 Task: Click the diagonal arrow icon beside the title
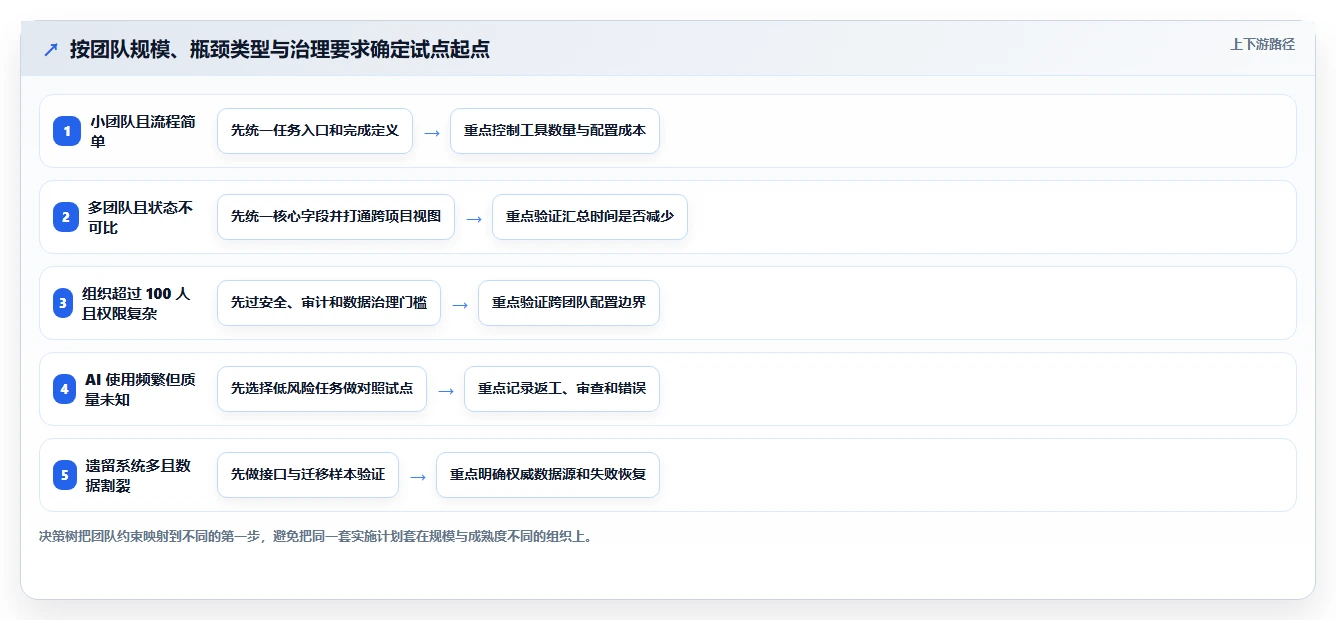tap(51, 50)
